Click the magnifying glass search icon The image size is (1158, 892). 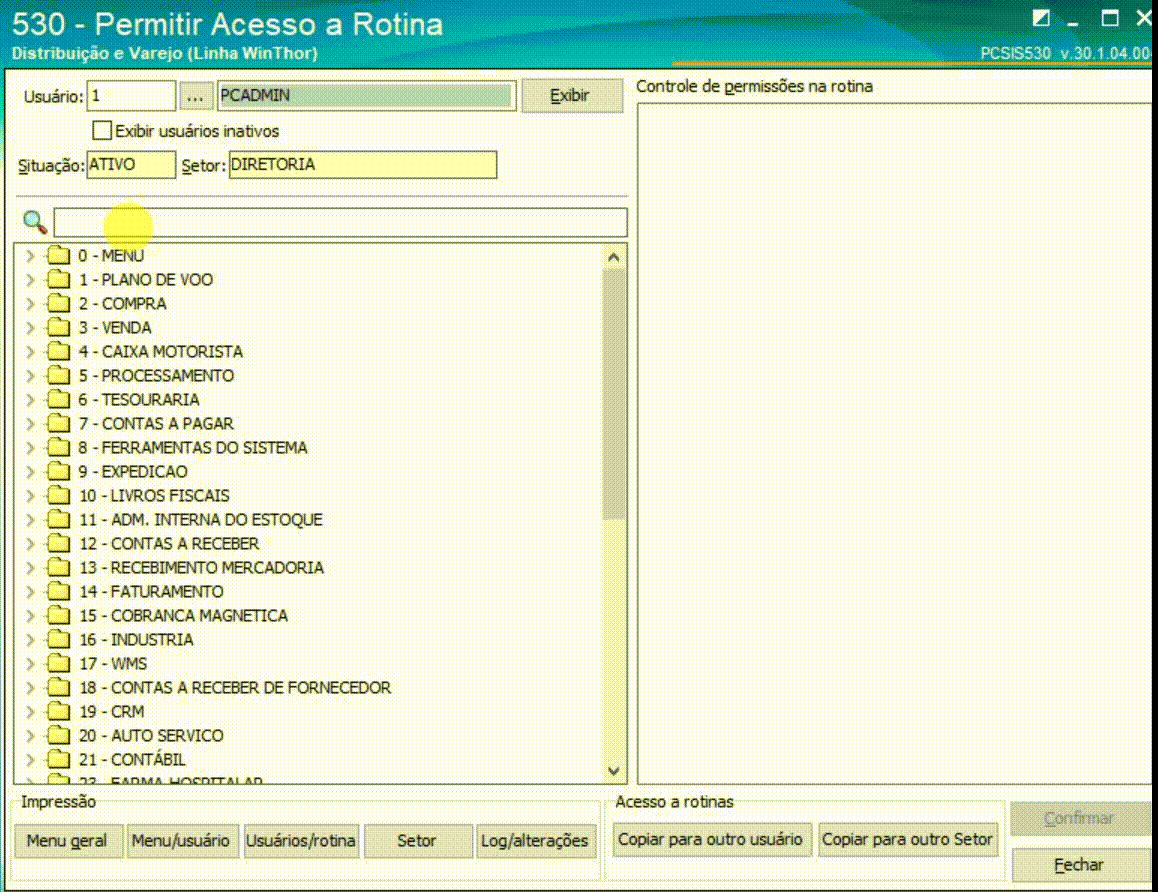(35, 222)
